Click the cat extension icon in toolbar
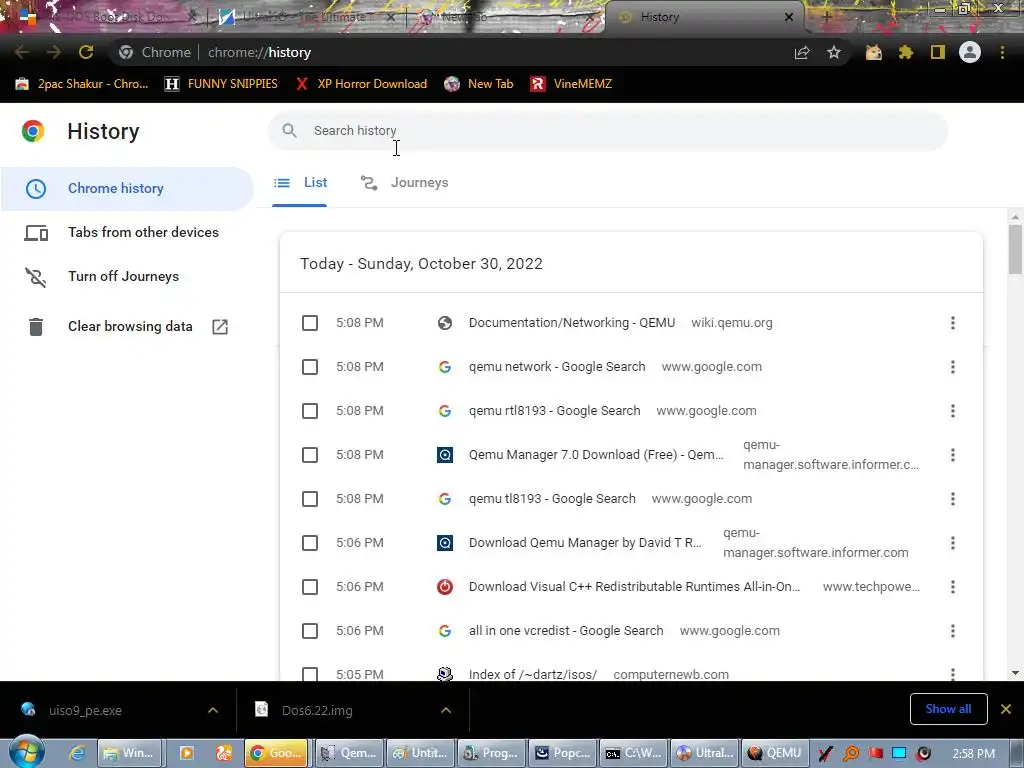The width and height of the screenshot is (1024, 768). (x=873, y=52)
